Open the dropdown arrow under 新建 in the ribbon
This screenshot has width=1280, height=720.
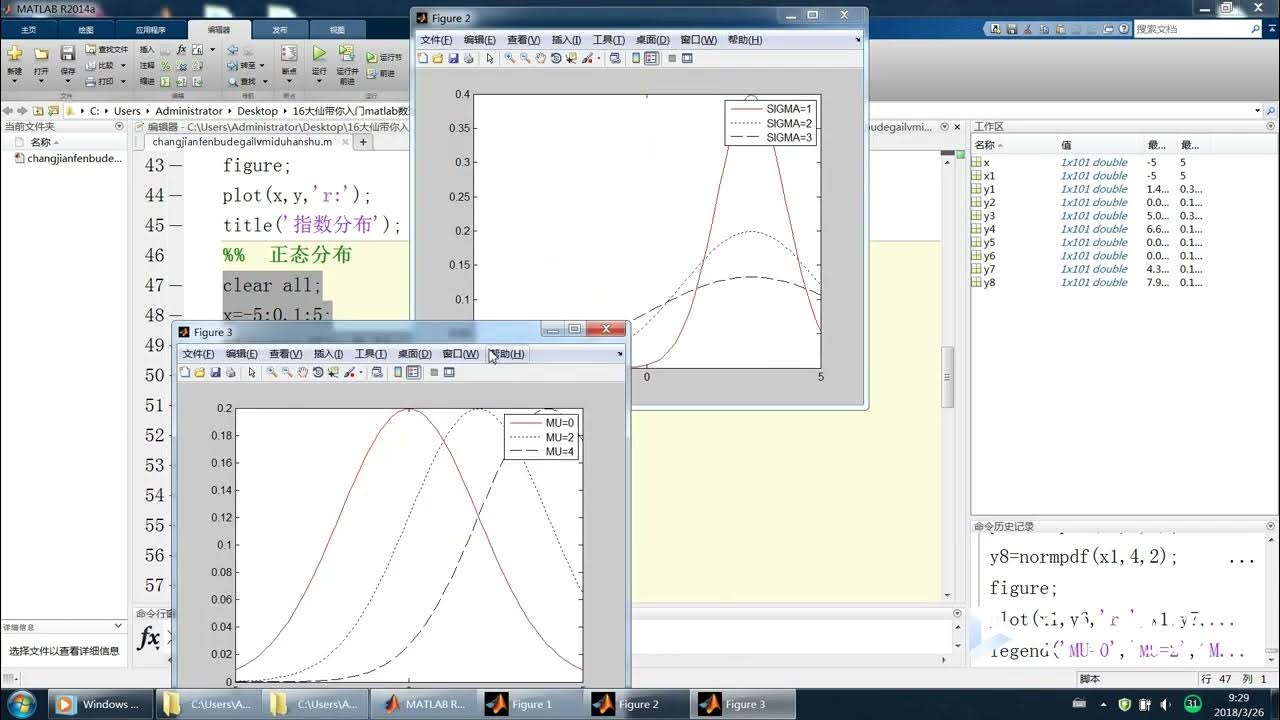[14, 81]
